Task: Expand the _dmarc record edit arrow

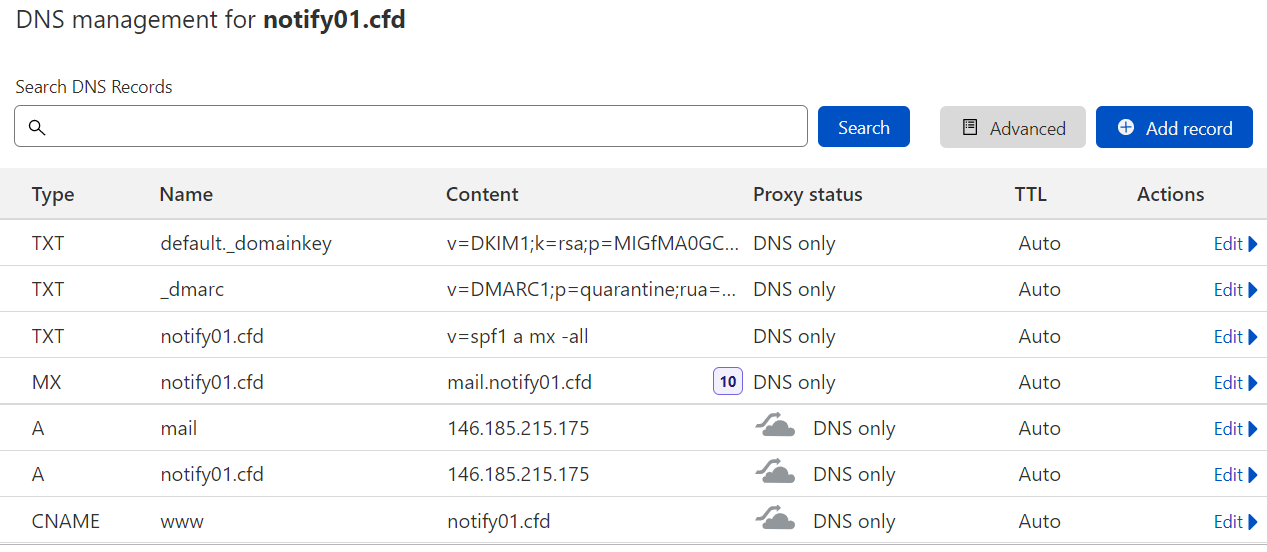Action: point(1253,290)
